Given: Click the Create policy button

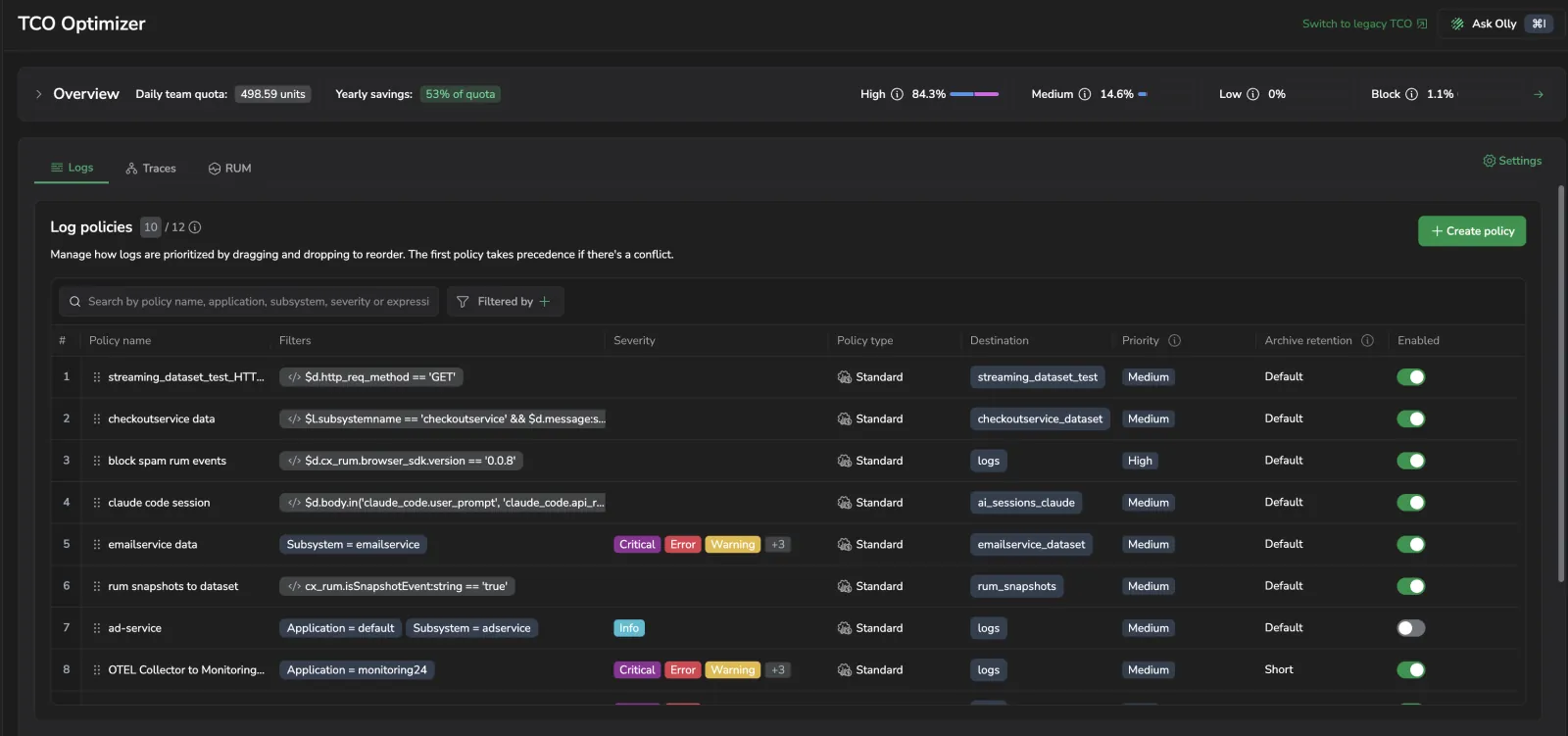Looking at the screenshot, I should click(1472, 231).
